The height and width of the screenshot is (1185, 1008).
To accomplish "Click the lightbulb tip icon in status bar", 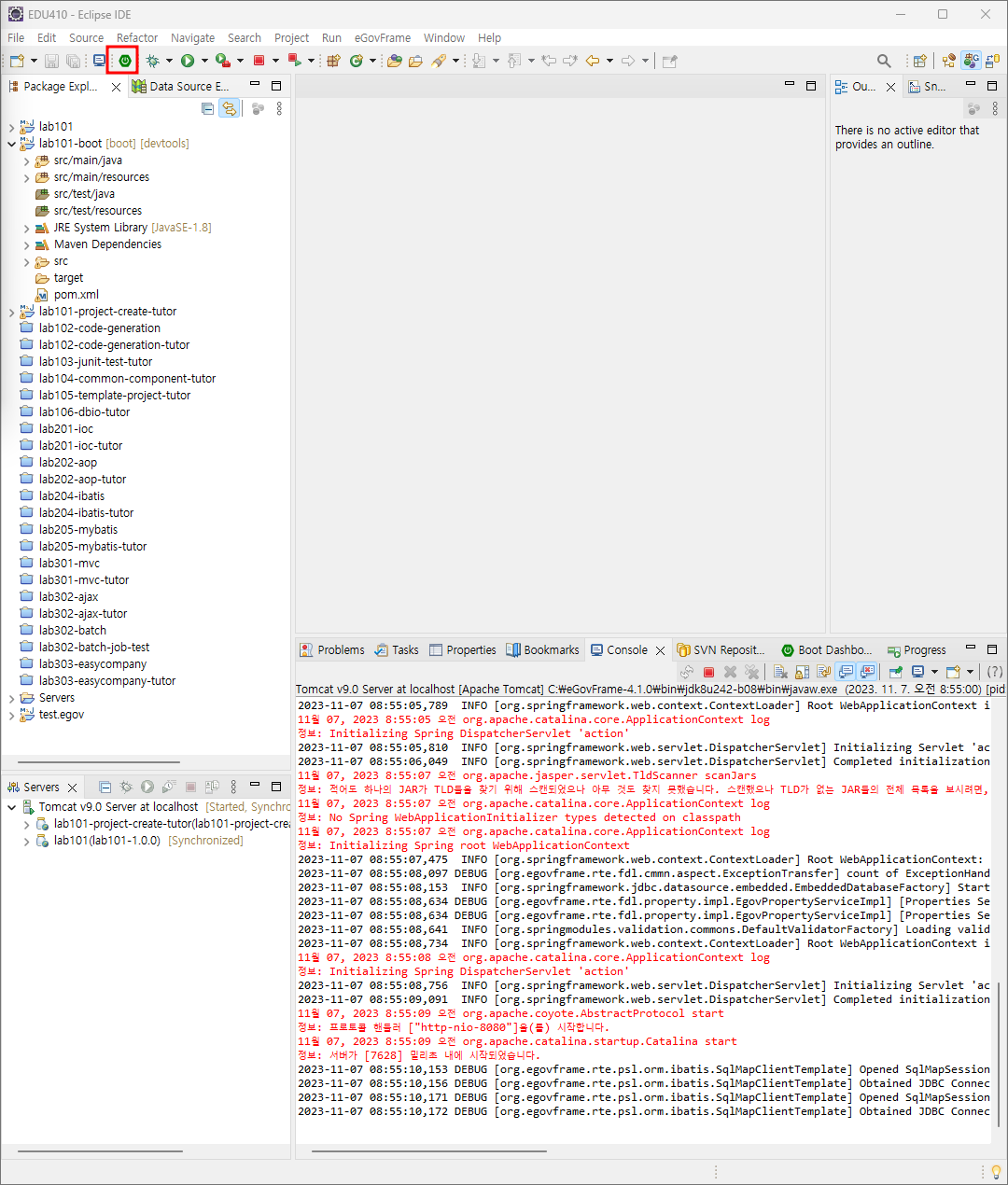I will pos(995,1172).
